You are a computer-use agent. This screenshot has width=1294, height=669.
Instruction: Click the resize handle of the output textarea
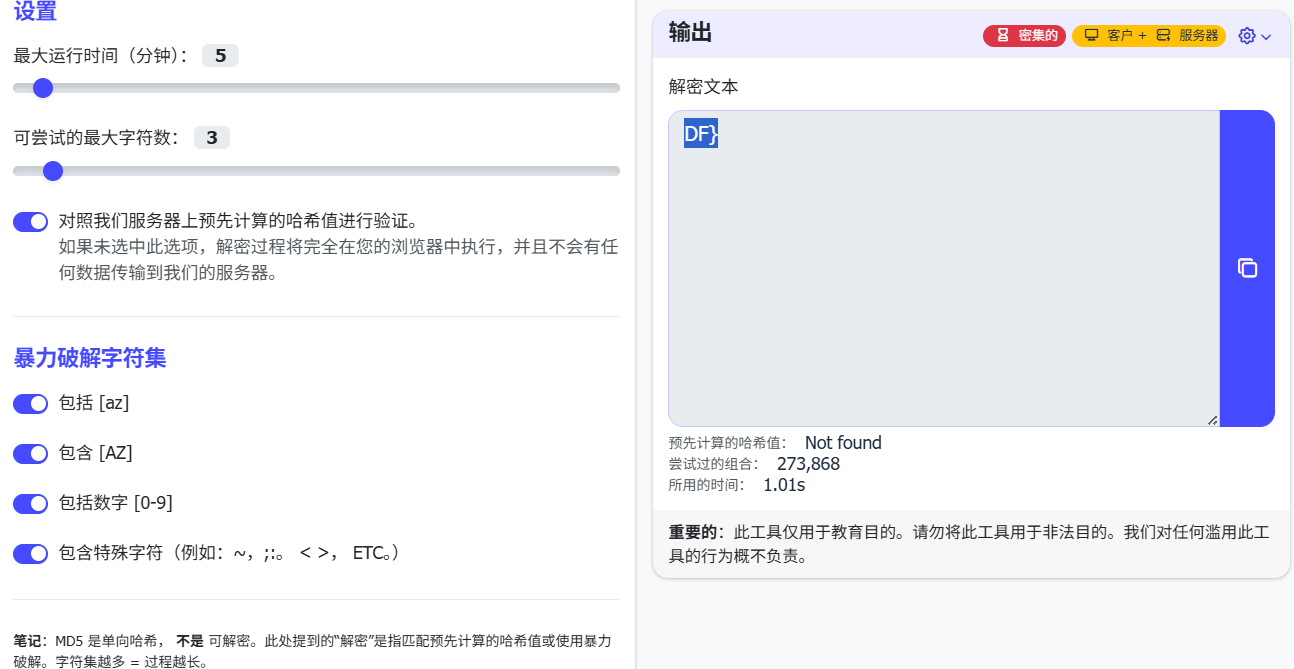1212,420
